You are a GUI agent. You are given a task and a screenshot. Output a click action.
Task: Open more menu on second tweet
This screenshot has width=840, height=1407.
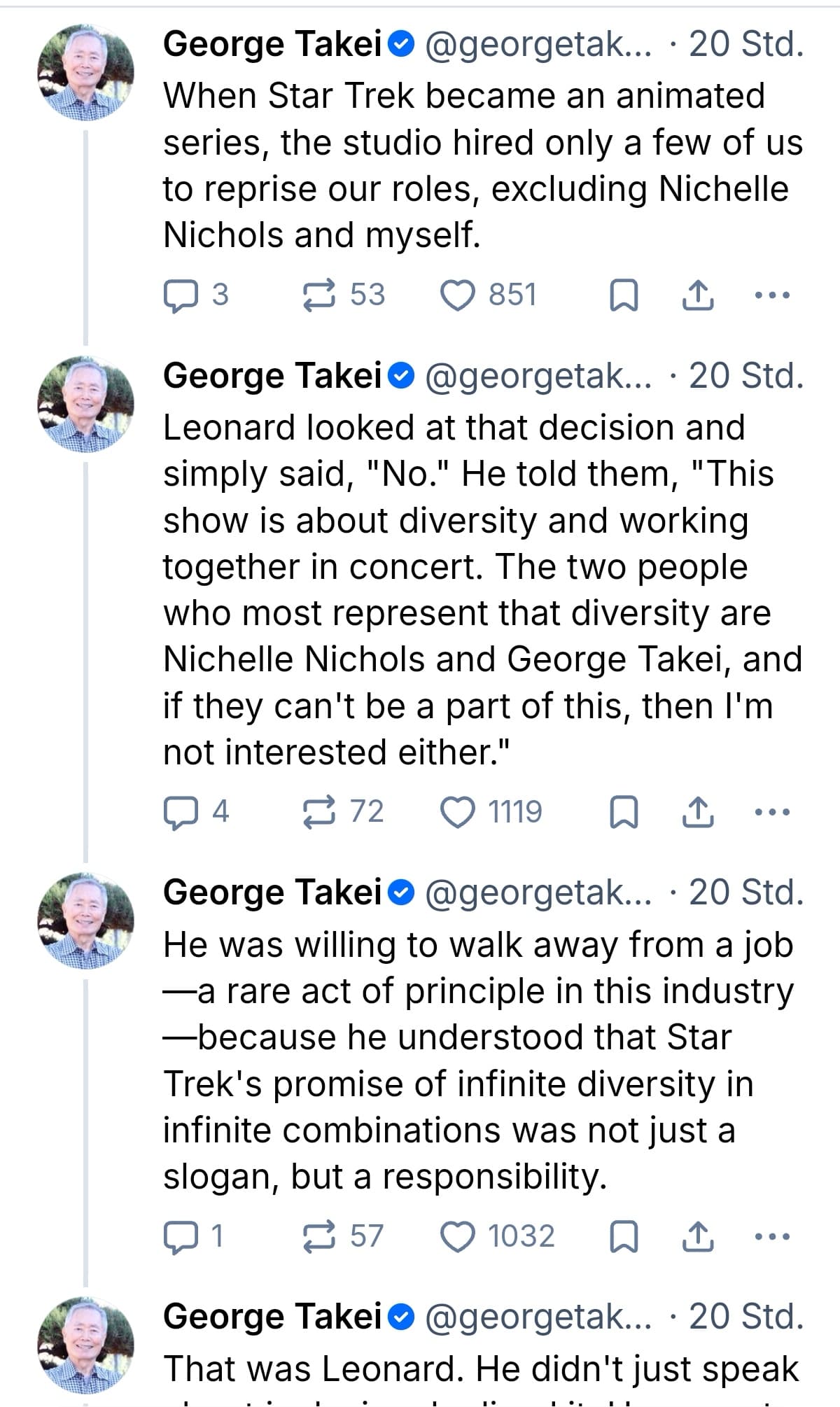(773, 812)
